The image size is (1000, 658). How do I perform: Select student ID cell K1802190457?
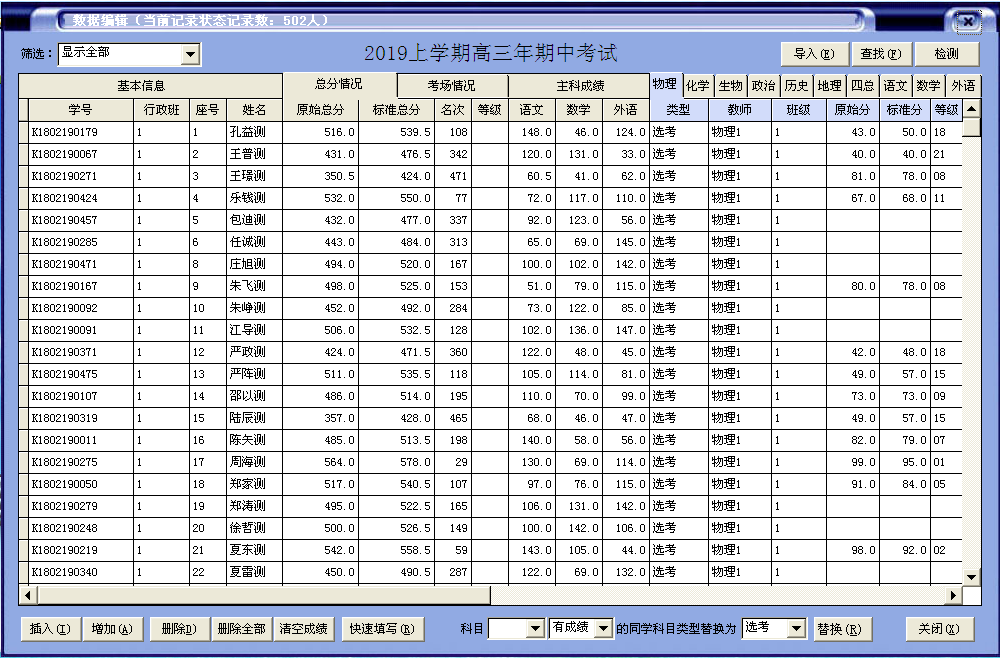(82, 221)
